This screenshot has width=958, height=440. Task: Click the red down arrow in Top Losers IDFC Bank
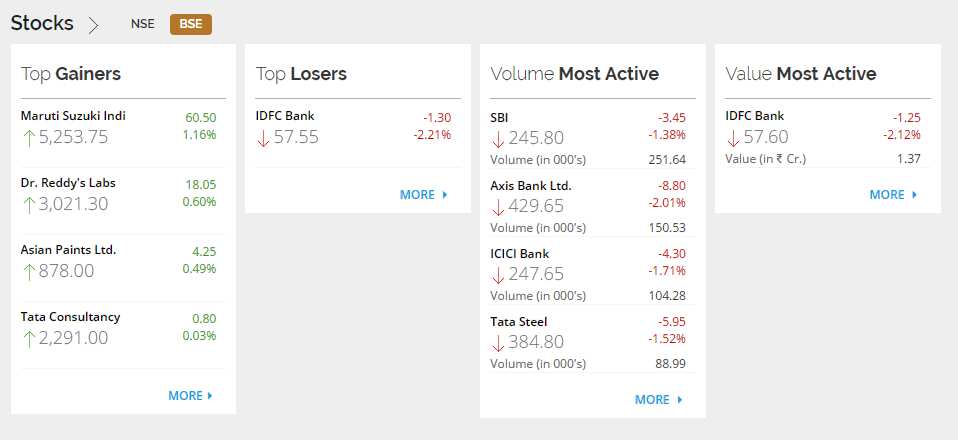tap(263, 138)
